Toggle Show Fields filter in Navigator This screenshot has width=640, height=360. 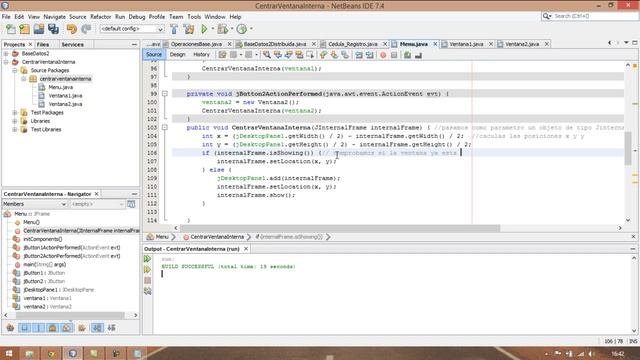click(x=24, y=327)
